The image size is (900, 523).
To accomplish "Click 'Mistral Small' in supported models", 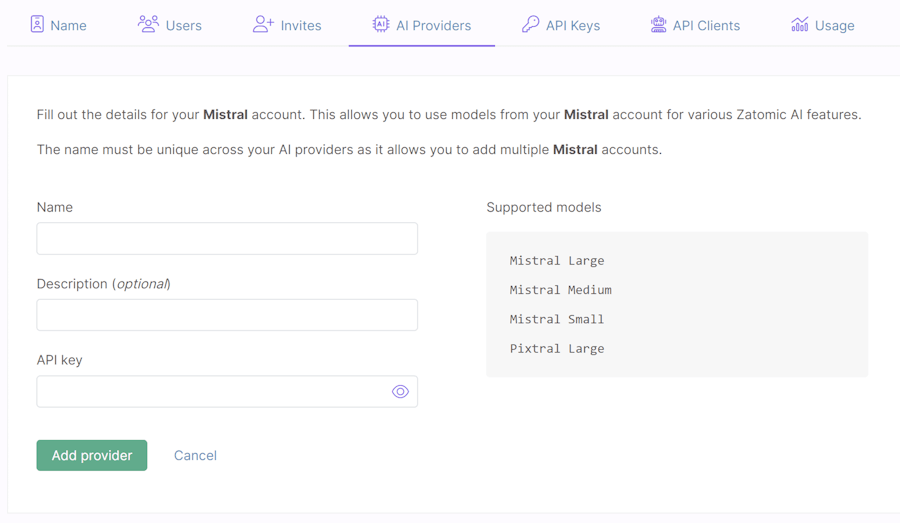I will pos(557,319).
